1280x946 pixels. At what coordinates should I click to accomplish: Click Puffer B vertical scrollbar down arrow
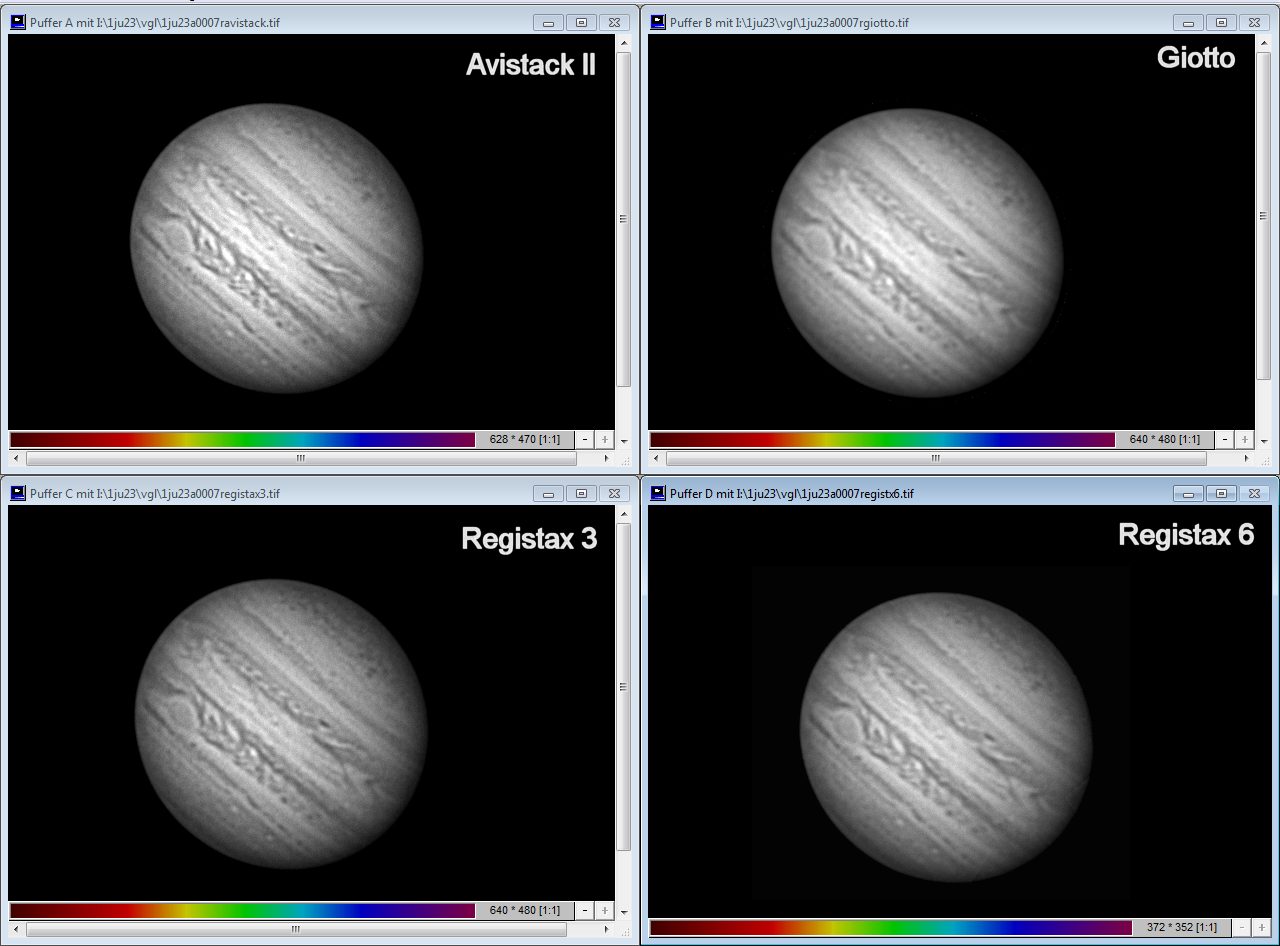1264,441
